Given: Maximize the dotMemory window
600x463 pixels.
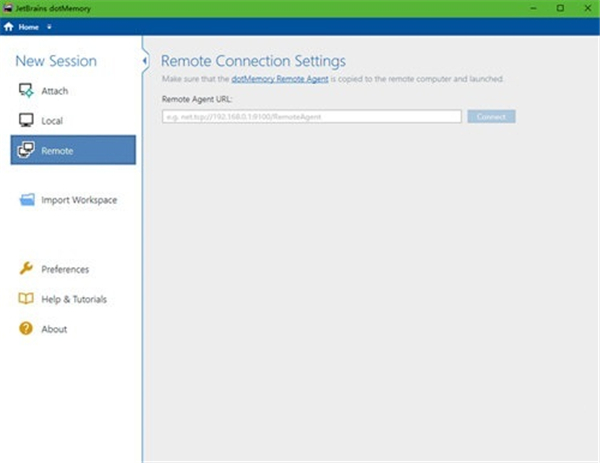Looking at the screenshot, I should click(559, 8).
